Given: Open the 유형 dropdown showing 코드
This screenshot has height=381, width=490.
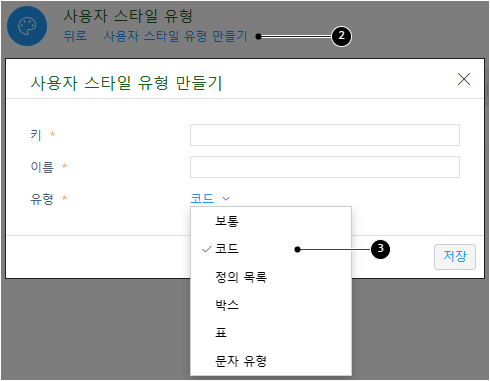Looking at the screenshot, I should (210, 199).
